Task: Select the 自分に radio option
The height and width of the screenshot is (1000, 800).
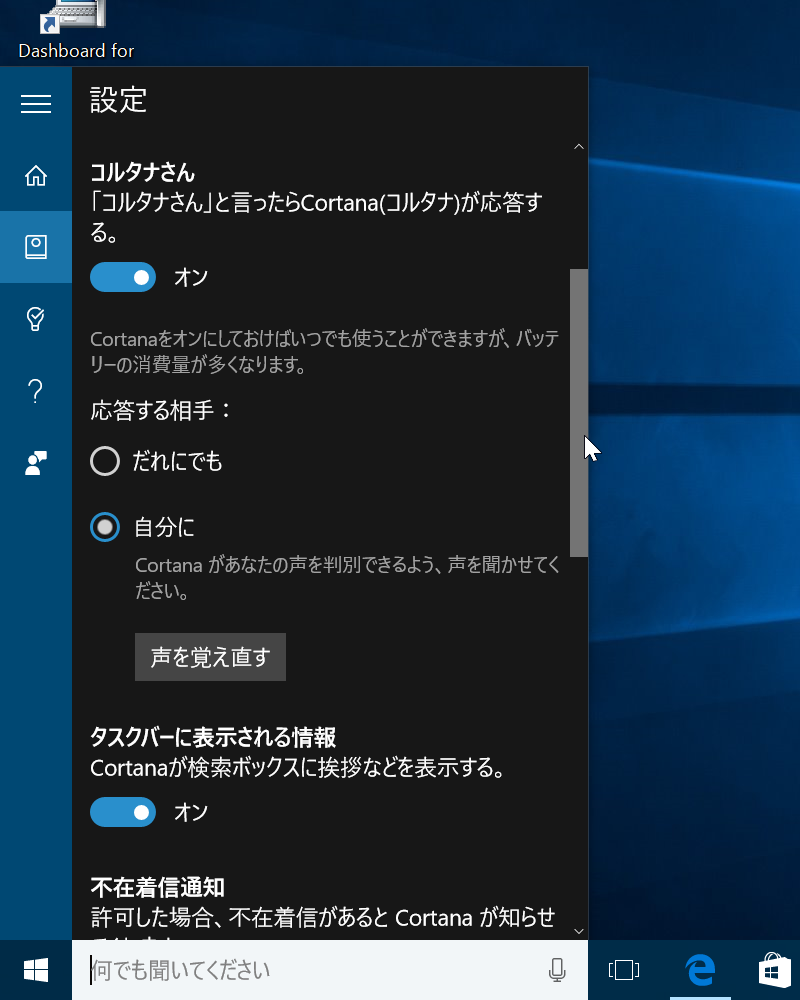Action: pyautogui.click(x=105, y=527)
